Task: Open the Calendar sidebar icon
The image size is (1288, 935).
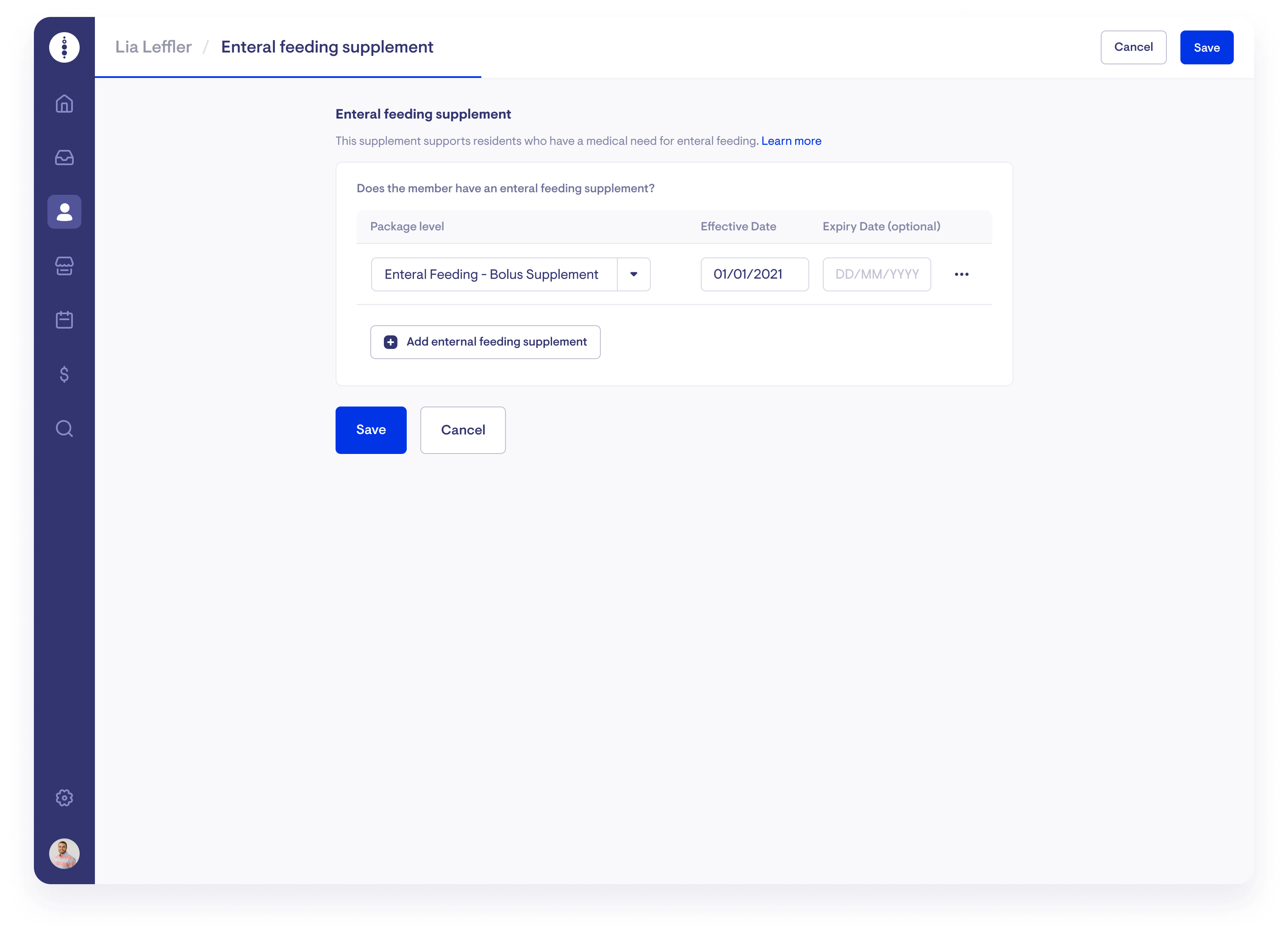Action: pos(64,320)
